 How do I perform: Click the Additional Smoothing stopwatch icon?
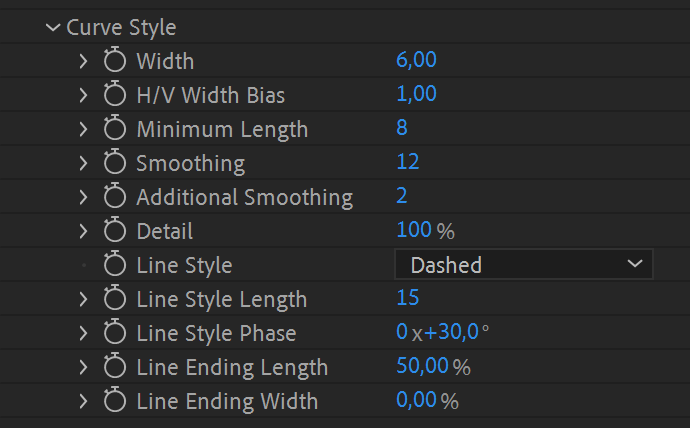pyautogui.click(x=115, y=197)
